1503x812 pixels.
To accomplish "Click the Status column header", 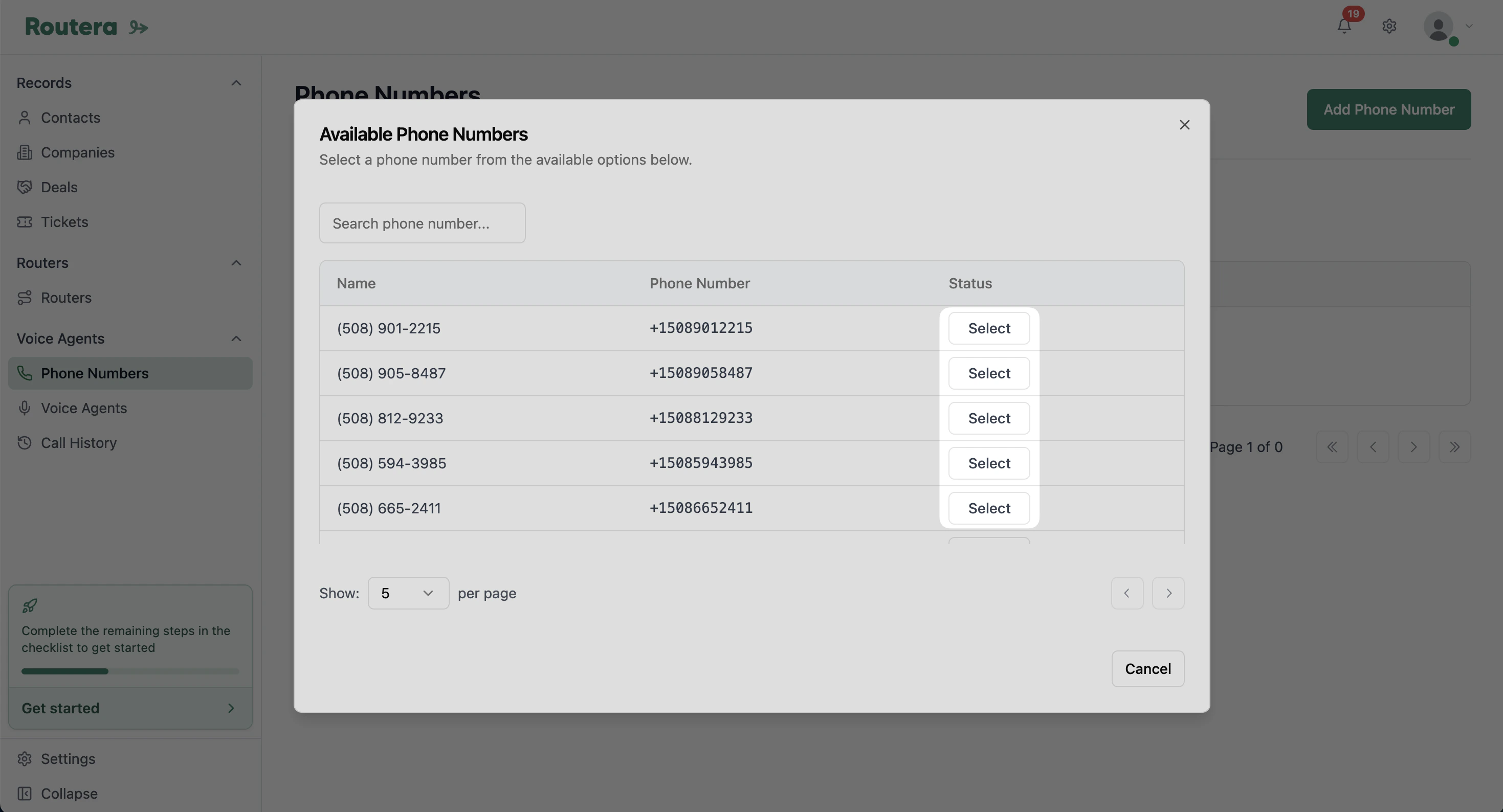I will tap(970, 283).
